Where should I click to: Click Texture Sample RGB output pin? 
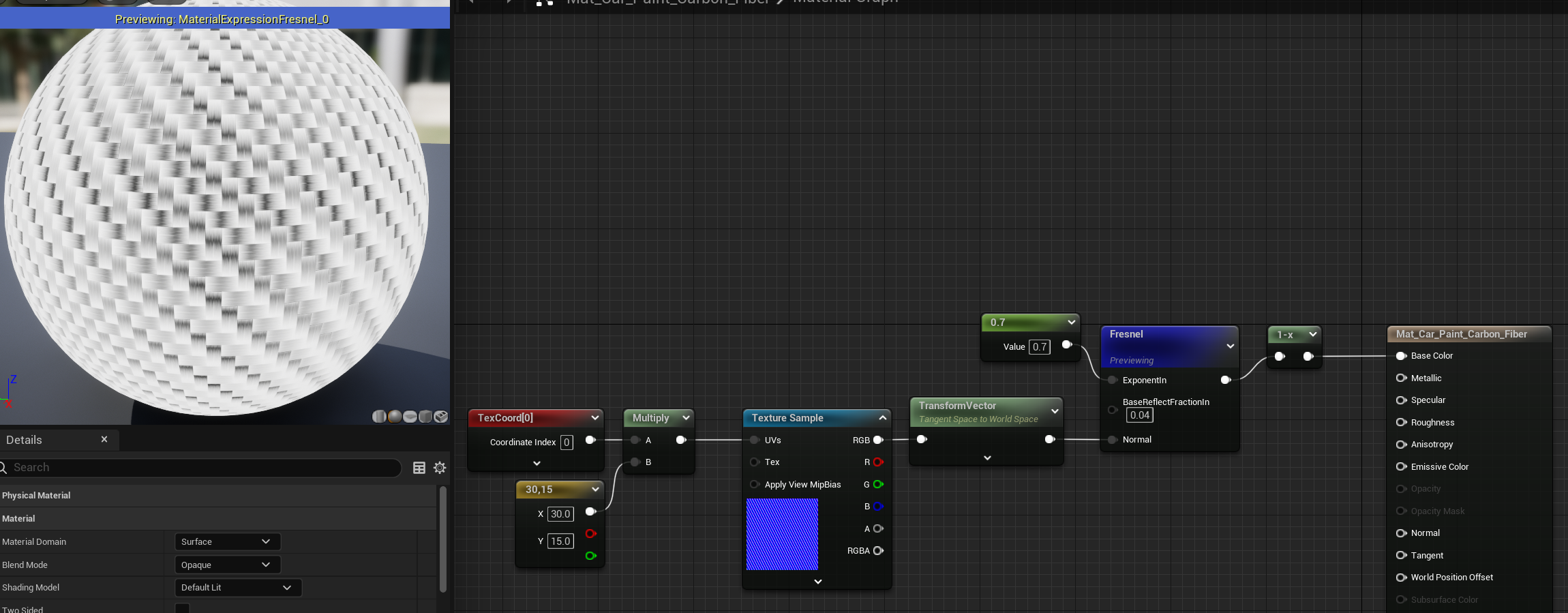pos(879,440)
